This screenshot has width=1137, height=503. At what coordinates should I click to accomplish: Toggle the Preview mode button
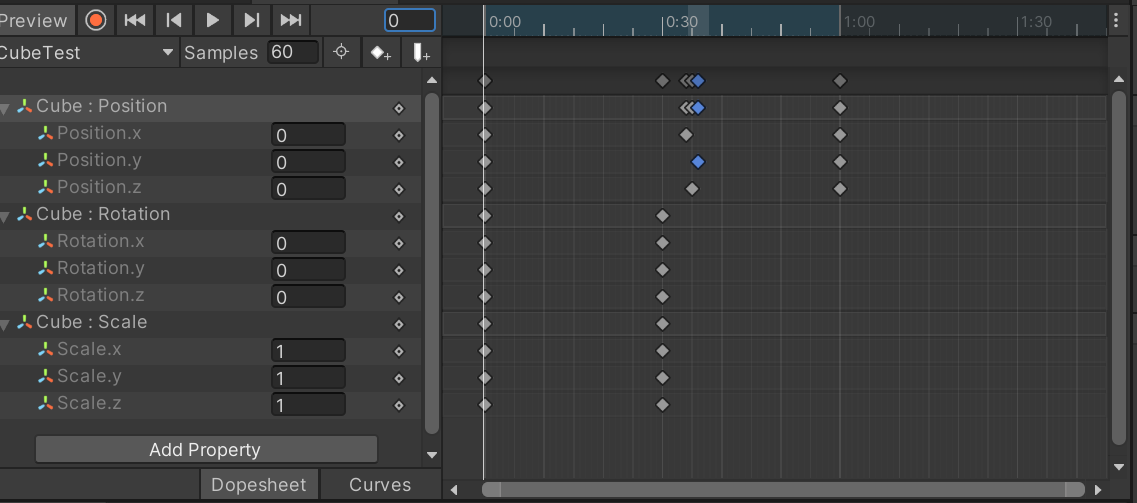36,20
